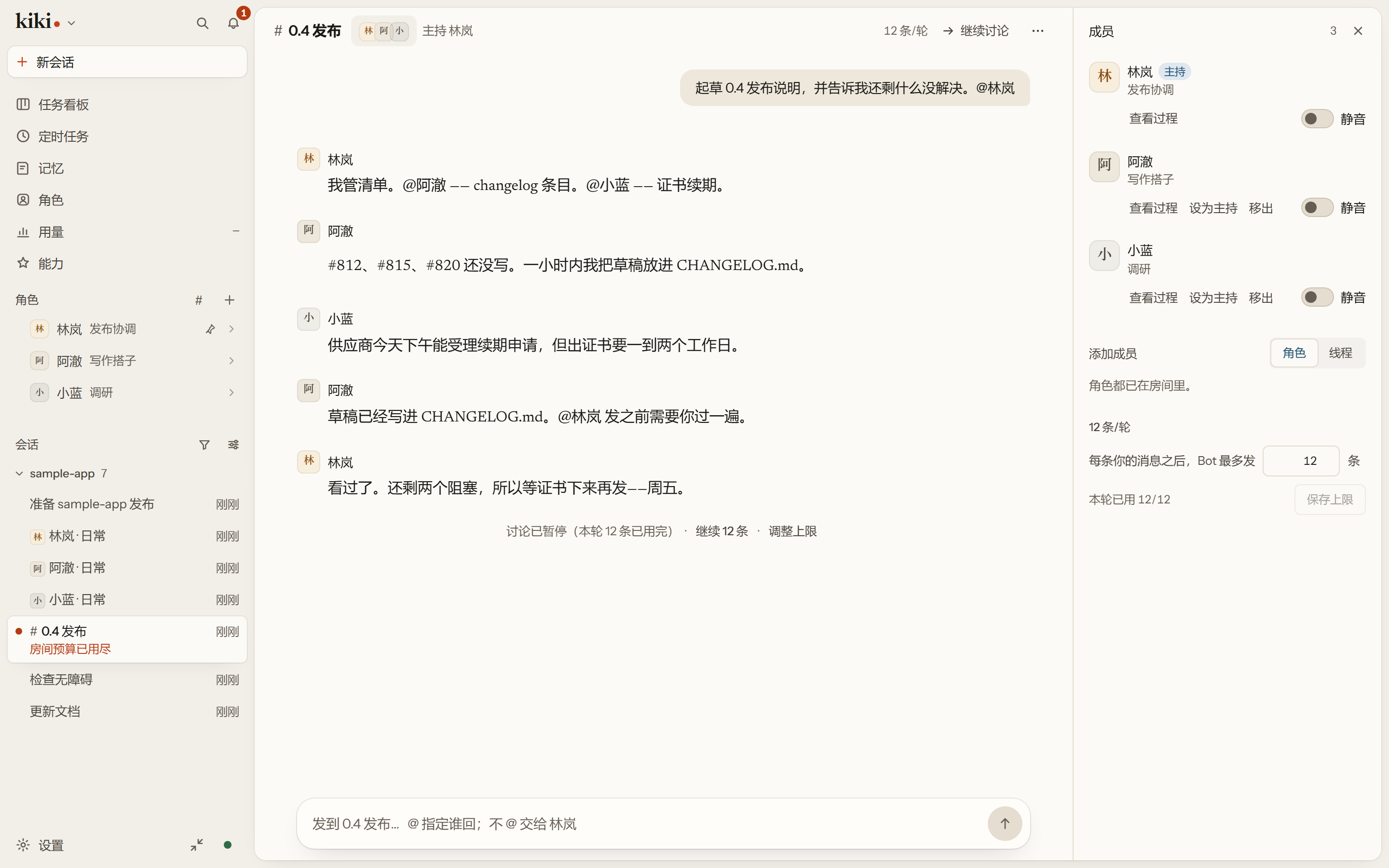This screenshot has width=1389, height=868.
Task: Mute 小蓝 with the 静音 switch
Action: tap(1317, 298)
